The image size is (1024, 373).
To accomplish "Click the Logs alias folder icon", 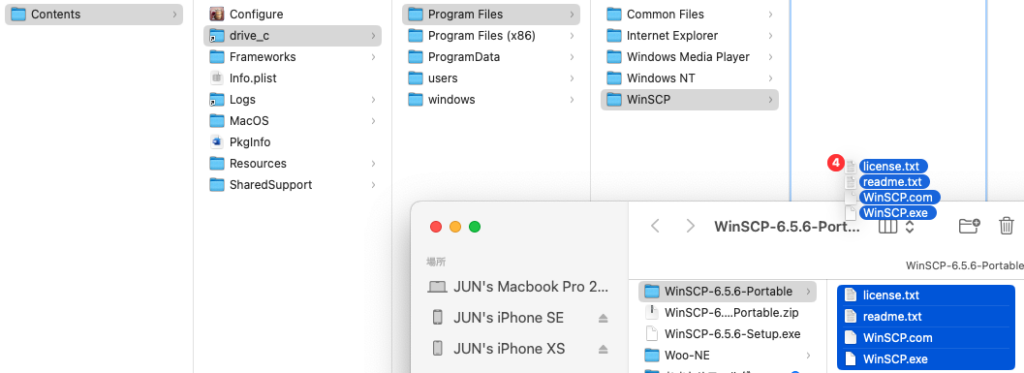I will [x=217, y=100].
